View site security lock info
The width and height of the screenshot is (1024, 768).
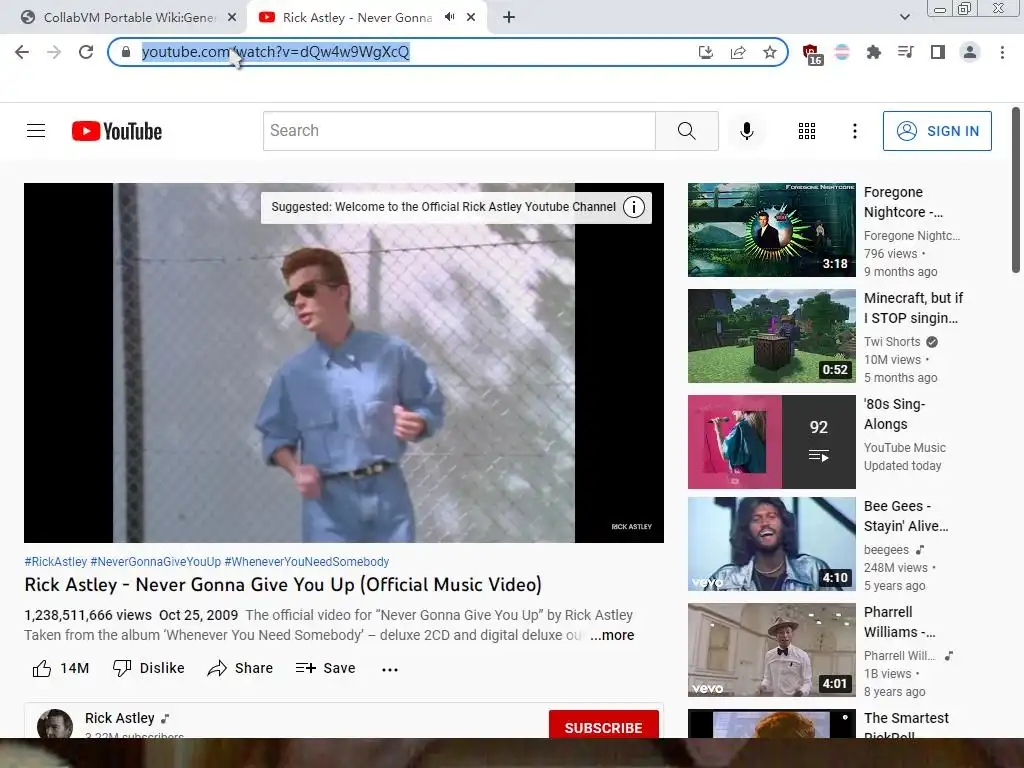point(126,52)
